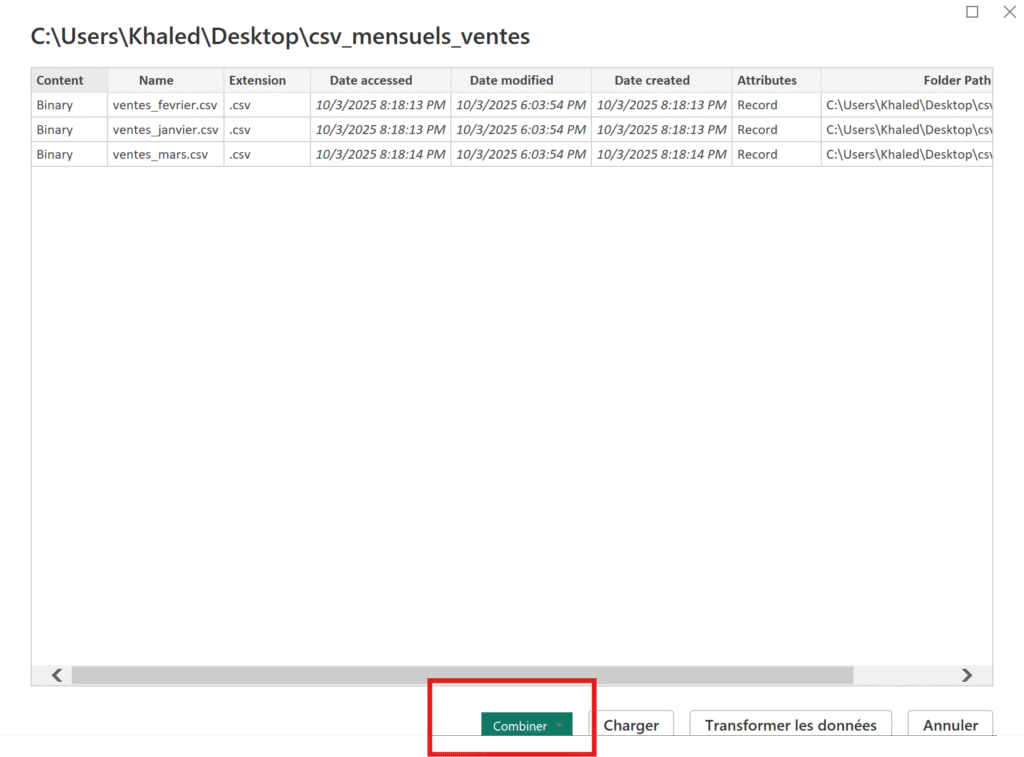Click the Date accessed column header

pos(371,80)
